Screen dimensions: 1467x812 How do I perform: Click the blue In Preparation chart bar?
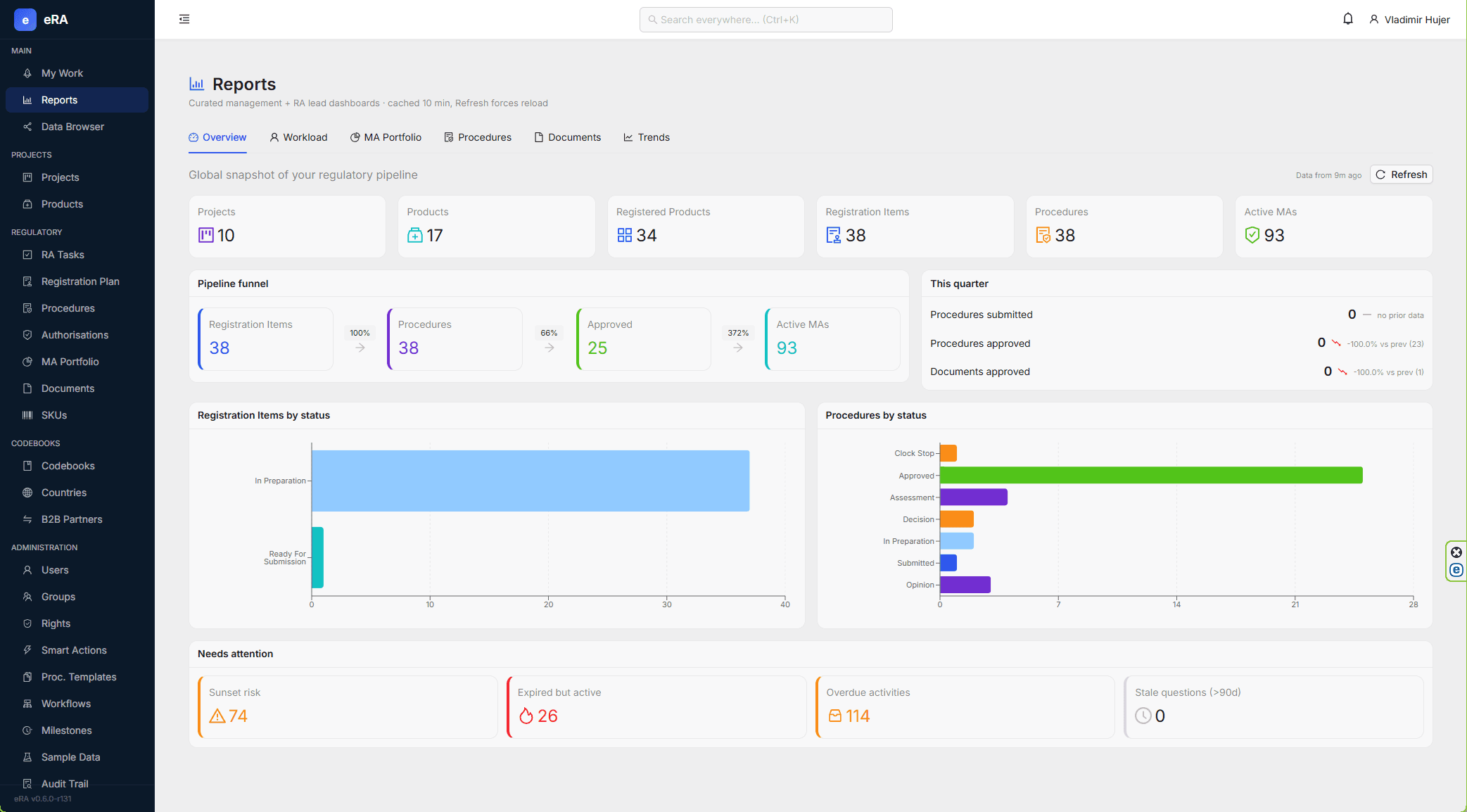click(531, 481)
